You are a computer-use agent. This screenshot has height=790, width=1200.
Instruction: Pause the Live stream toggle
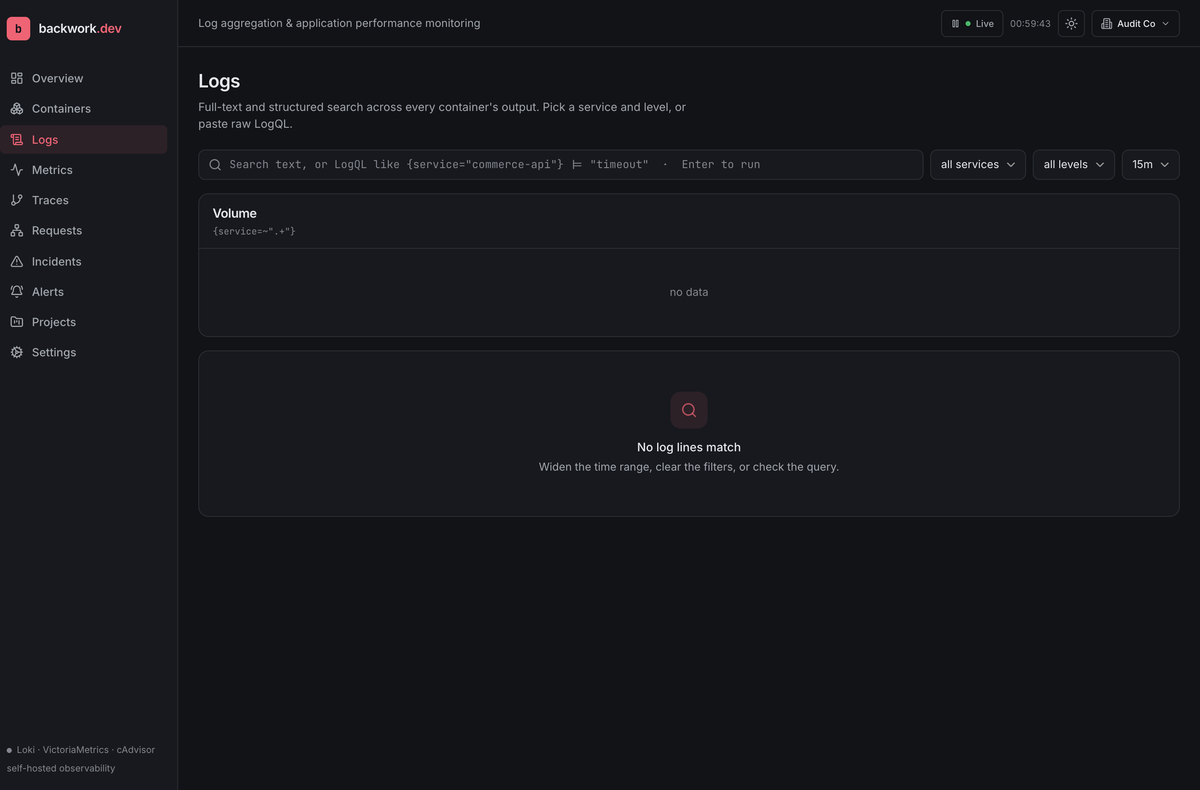click(972, 23)
